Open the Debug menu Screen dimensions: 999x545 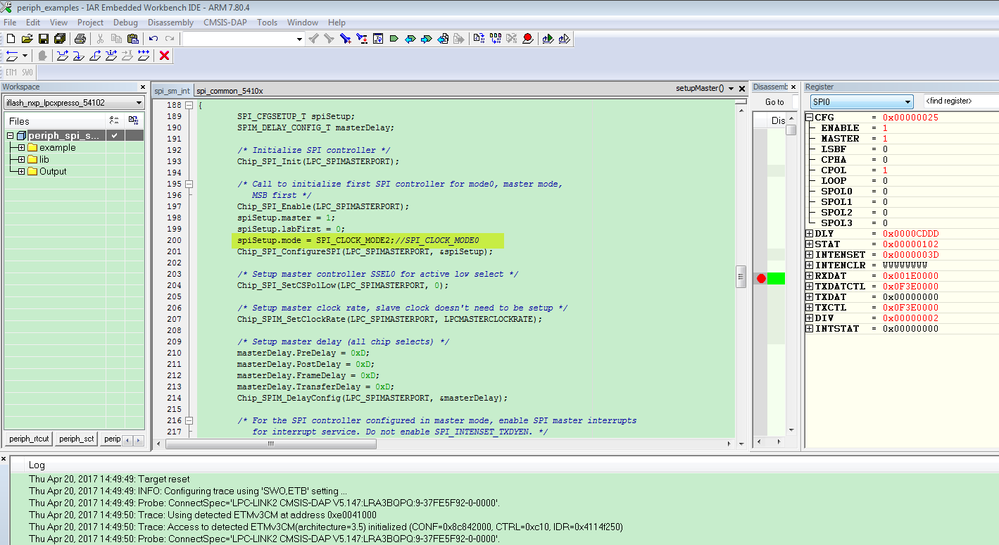(126, 22)
